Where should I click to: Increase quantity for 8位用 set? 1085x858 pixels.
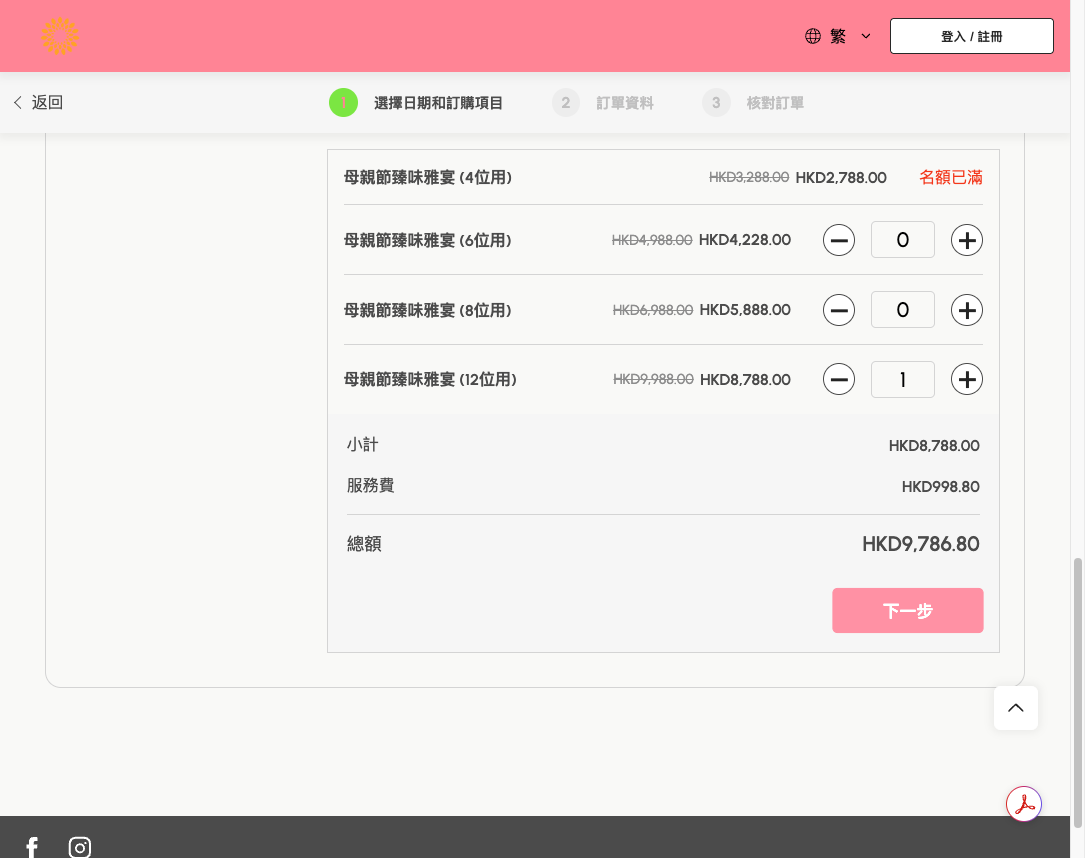tap(967, 310)
